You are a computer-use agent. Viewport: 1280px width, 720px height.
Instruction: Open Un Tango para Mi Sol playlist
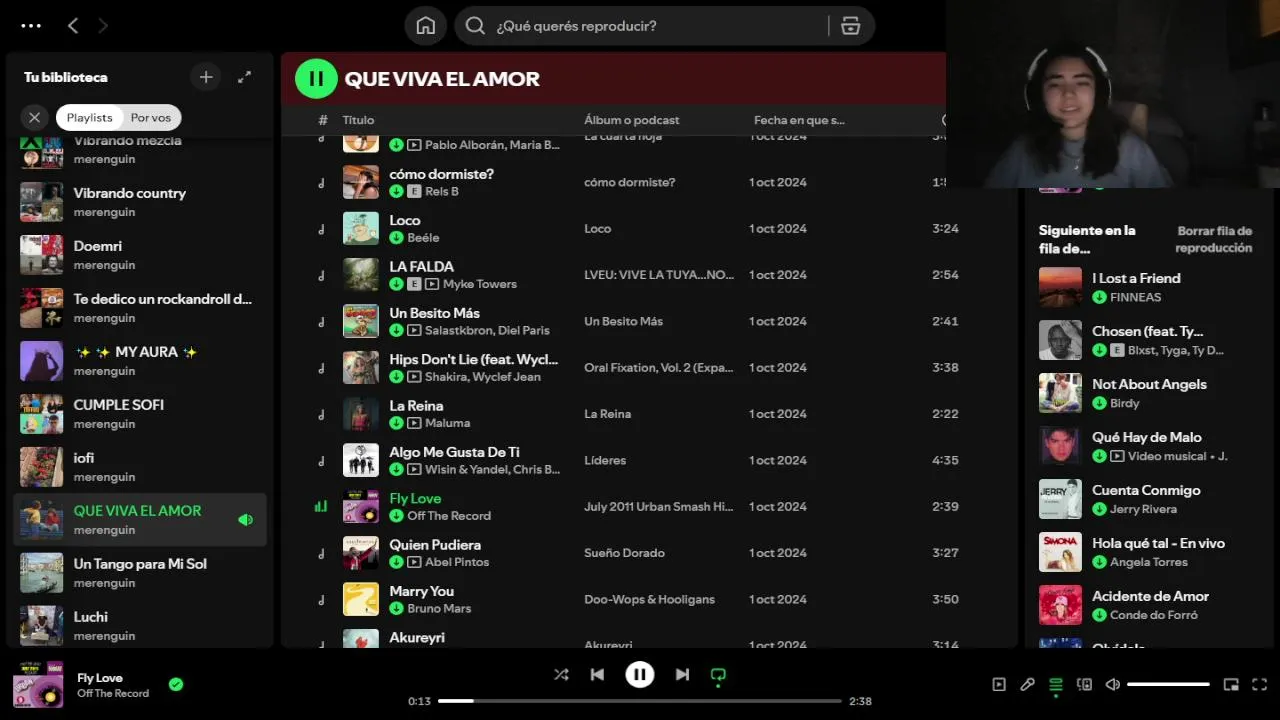[x=140, y=573]
